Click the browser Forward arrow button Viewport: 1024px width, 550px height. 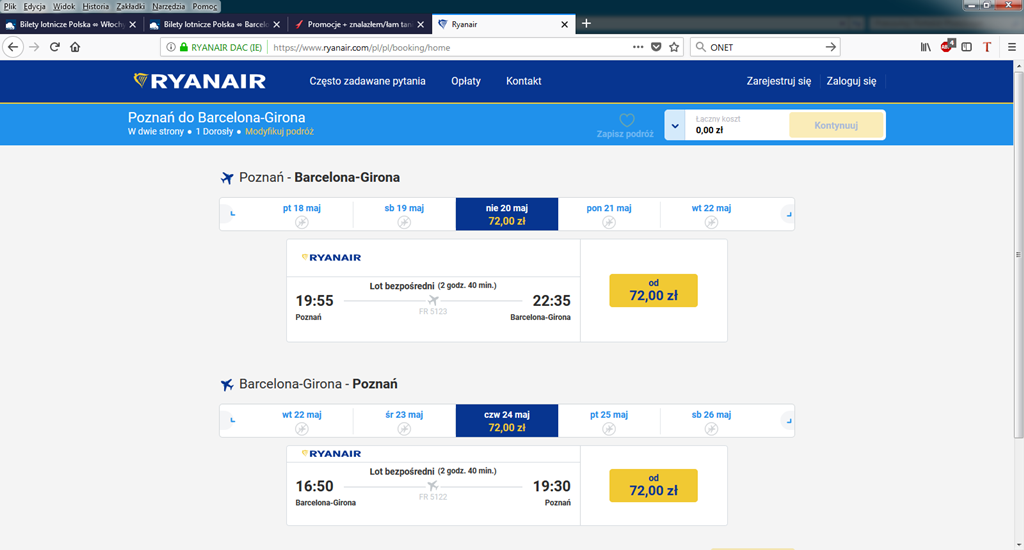[34, 47]
